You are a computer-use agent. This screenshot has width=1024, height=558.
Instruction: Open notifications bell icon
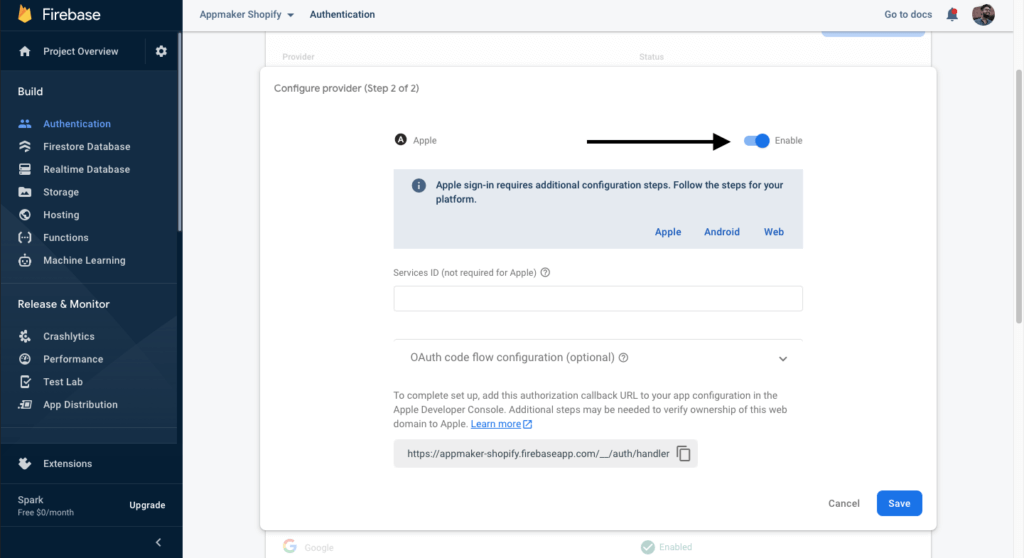[952, 14]
